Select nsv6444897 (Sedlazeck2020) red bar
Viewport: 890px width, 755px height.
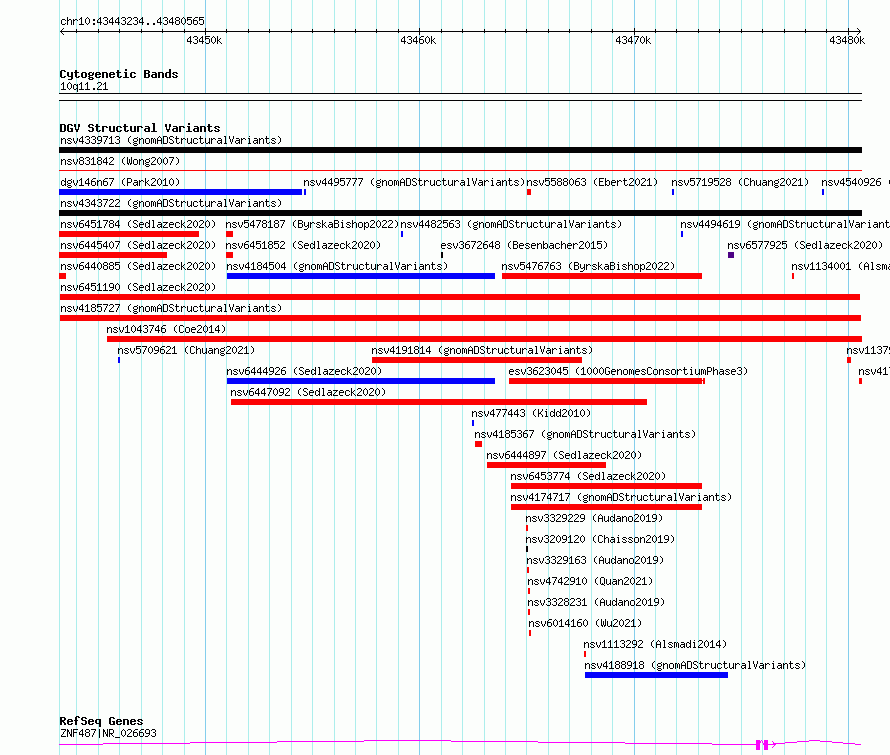546,465
